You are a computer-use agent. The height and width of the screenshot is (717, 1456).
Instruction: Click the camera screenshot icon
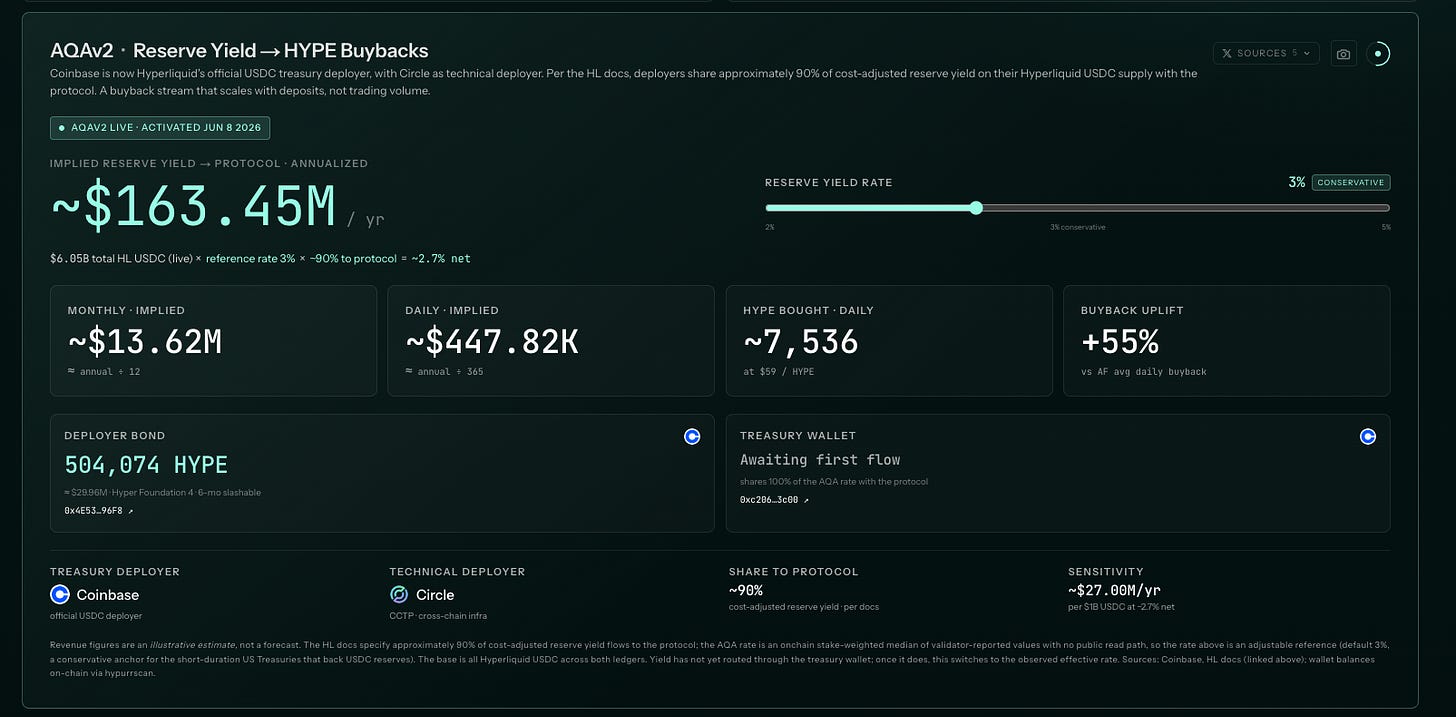point(1344,54)
